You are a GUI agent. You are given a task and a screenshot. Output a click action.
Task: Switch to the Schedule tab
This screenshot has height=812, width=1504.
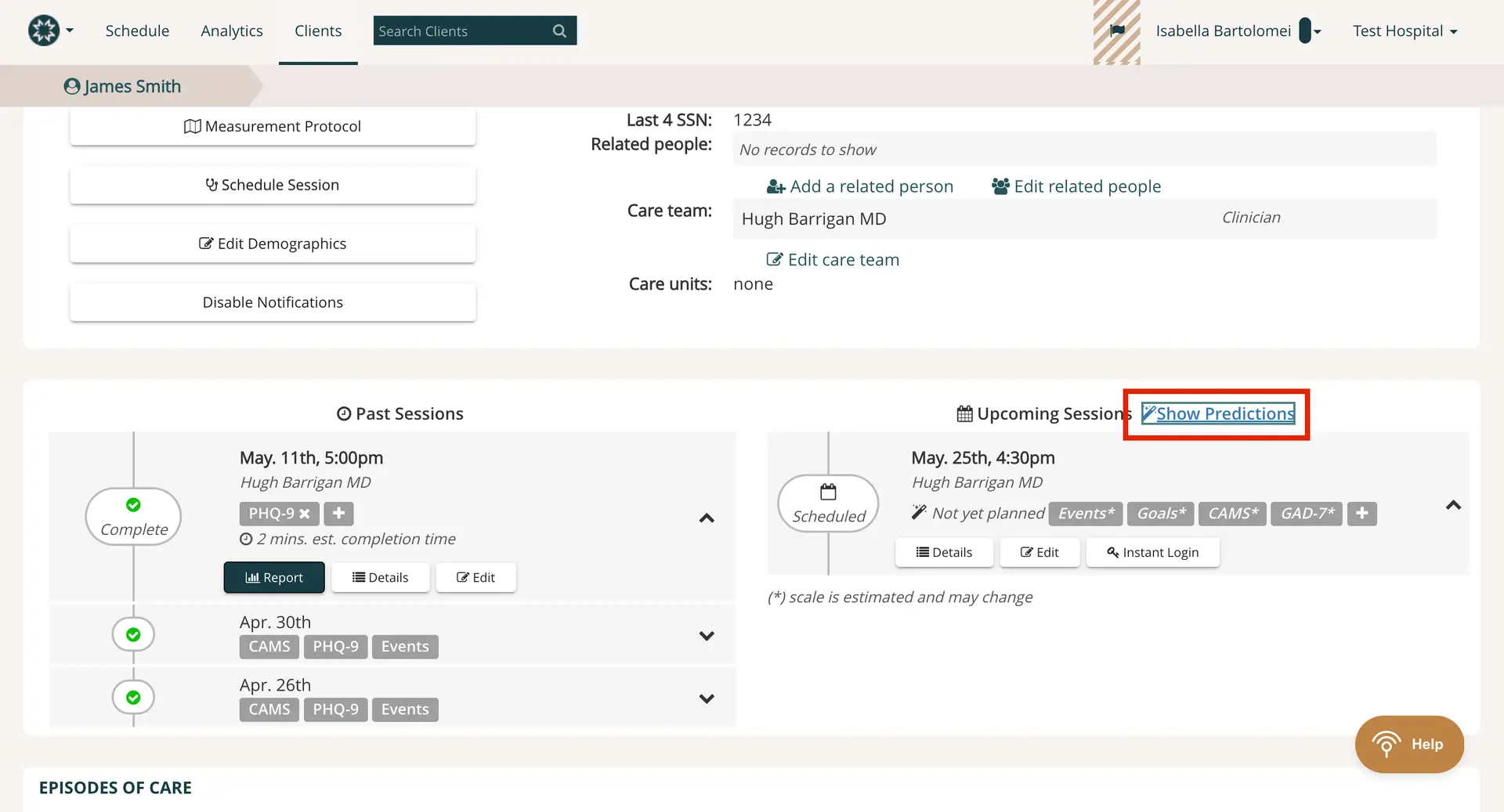click(137, 31)
